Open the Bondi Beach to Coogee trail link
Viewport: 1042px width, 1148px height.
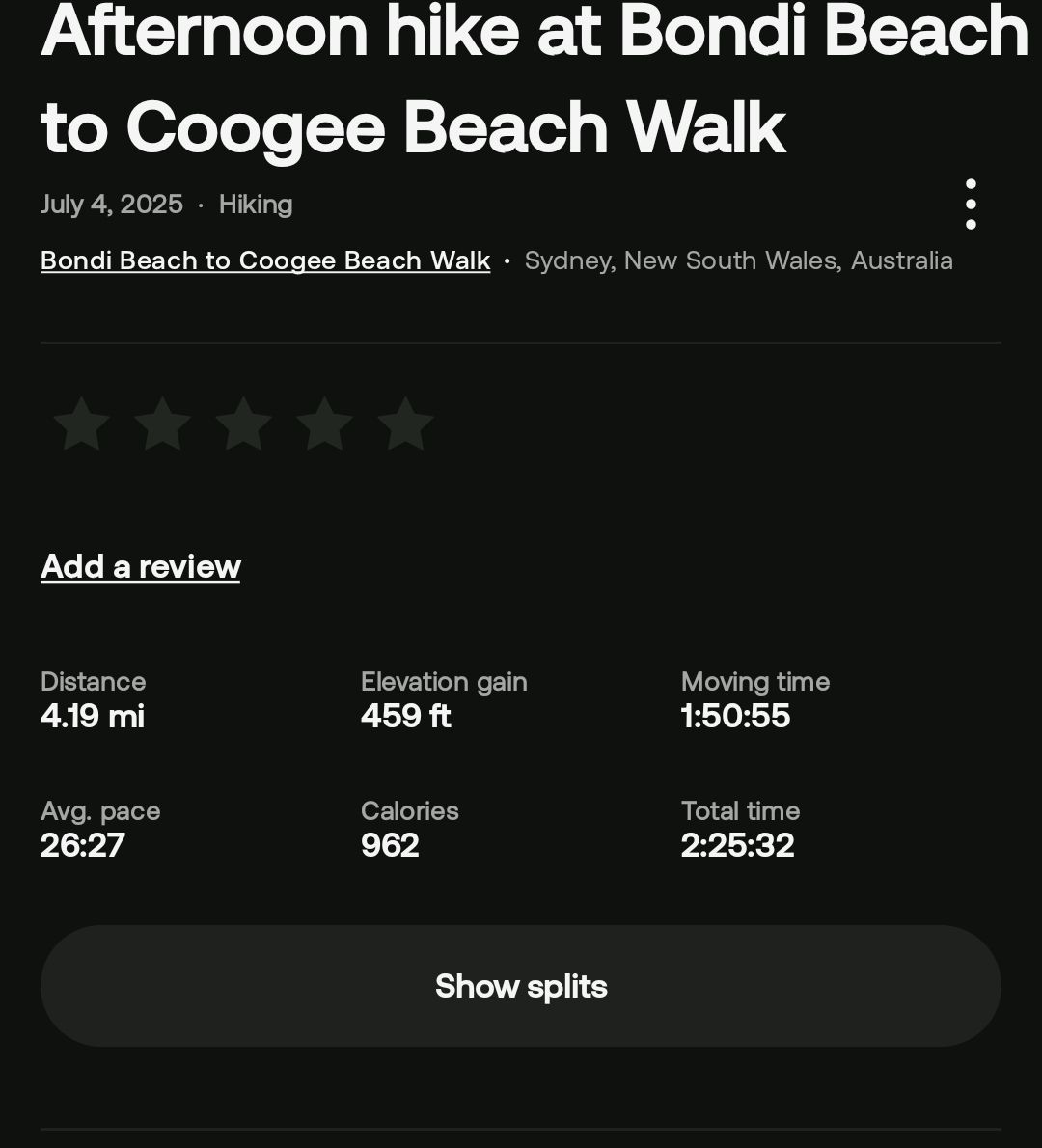[x=265, y=260]
